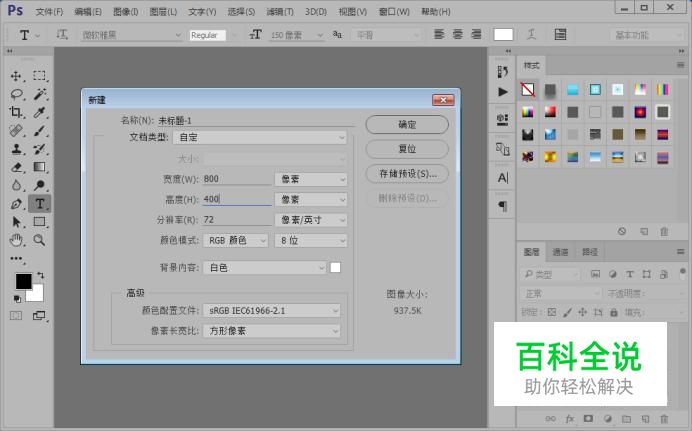The height and width of the screenshot is (431, 692).
Task: Select the Pen tool
Action: (x=16, y=203)
